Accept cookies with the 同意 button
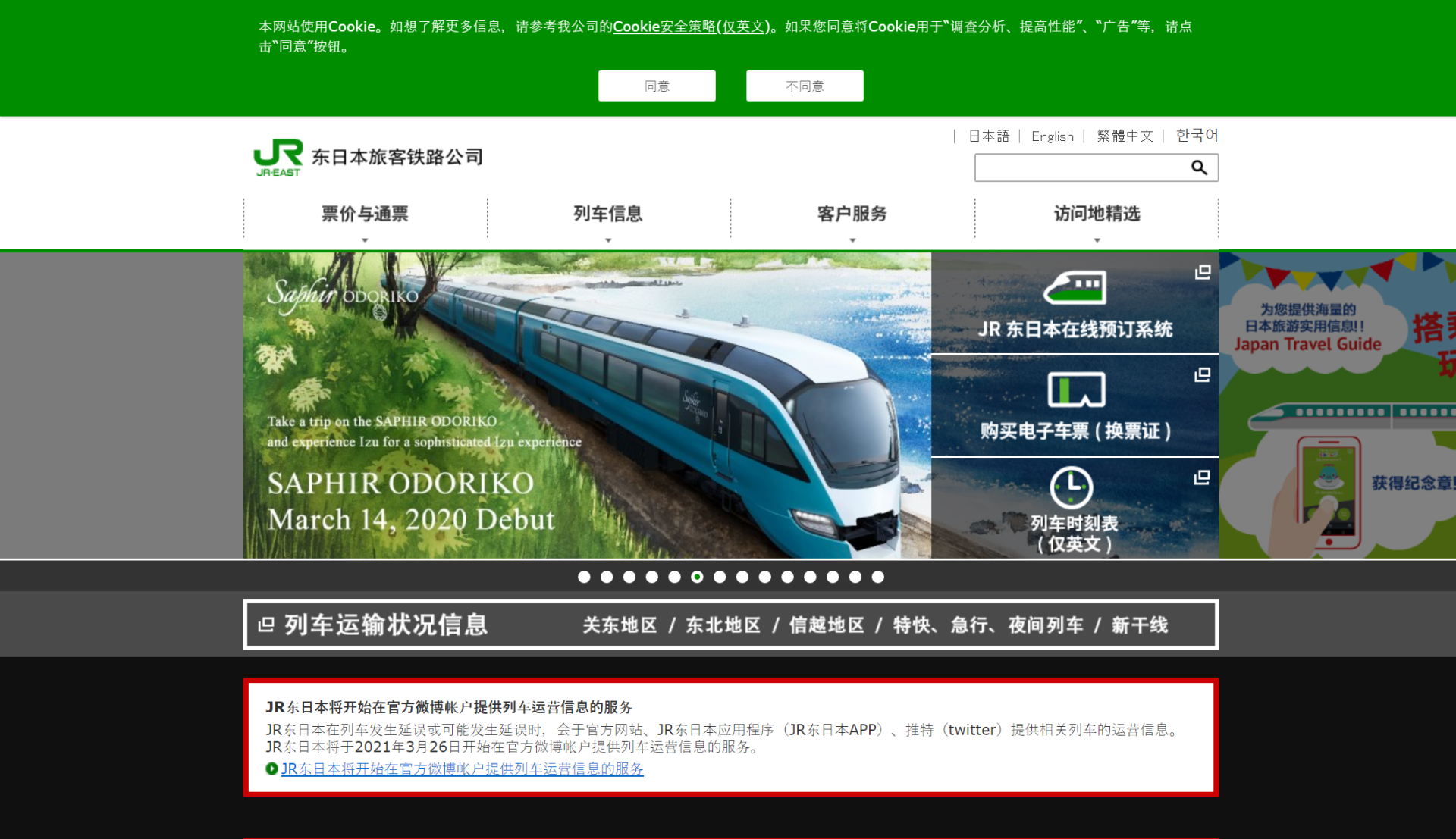The width and height of the screenshot is (1456, 839). pos(656,86)
